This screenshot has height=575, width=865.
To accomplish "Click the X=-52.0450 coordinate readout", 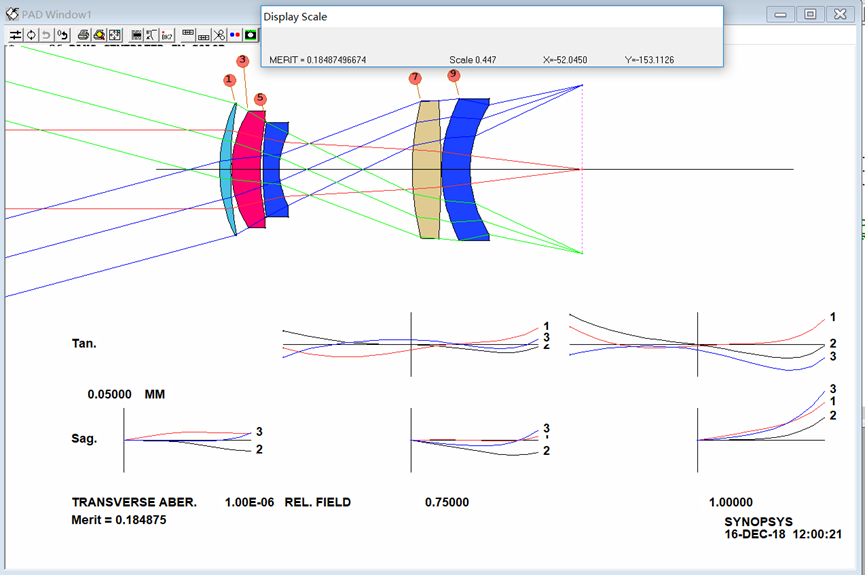I will [565, 60].
